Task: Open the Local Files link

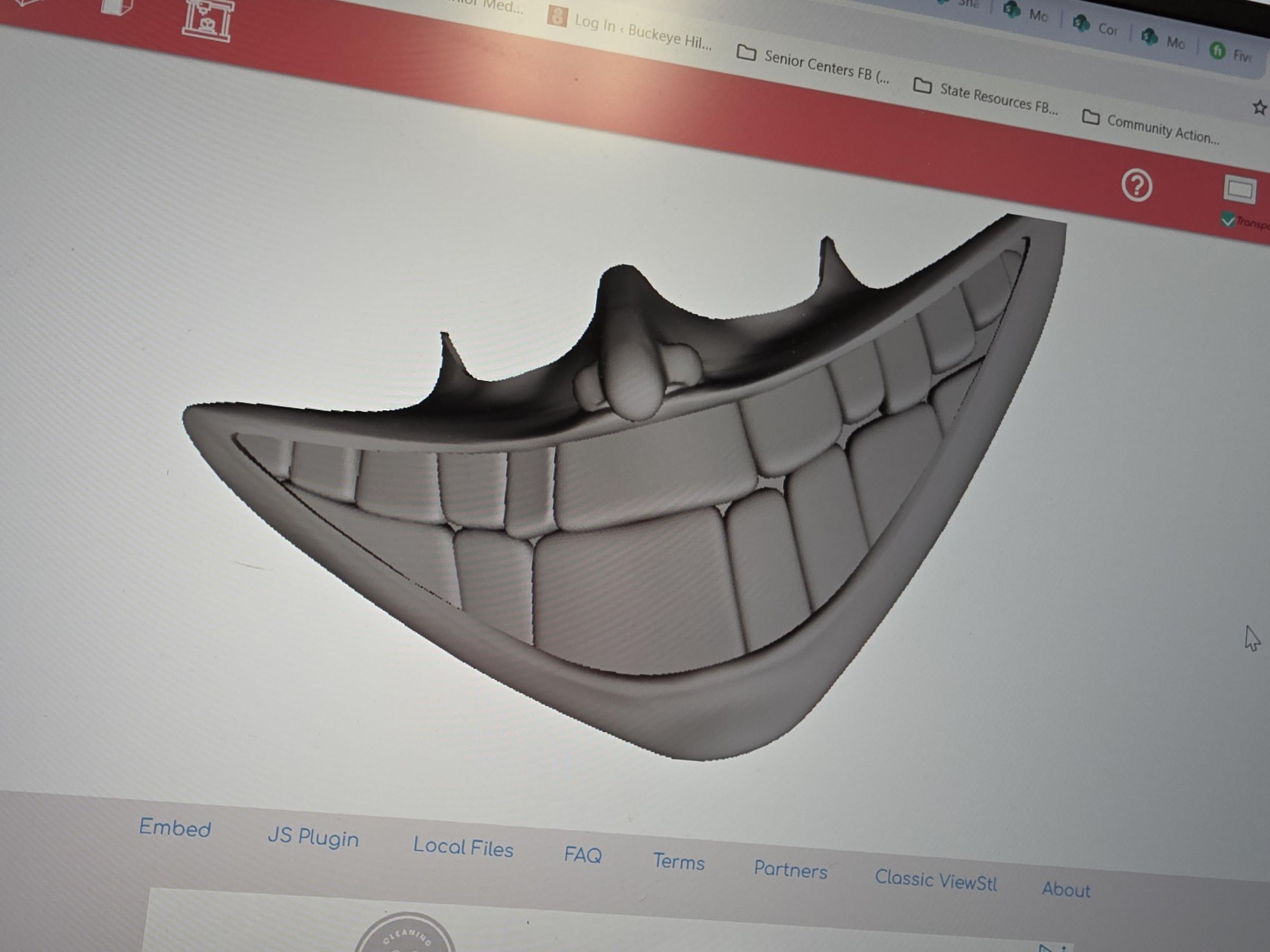Action: click(x=463, y=847)
